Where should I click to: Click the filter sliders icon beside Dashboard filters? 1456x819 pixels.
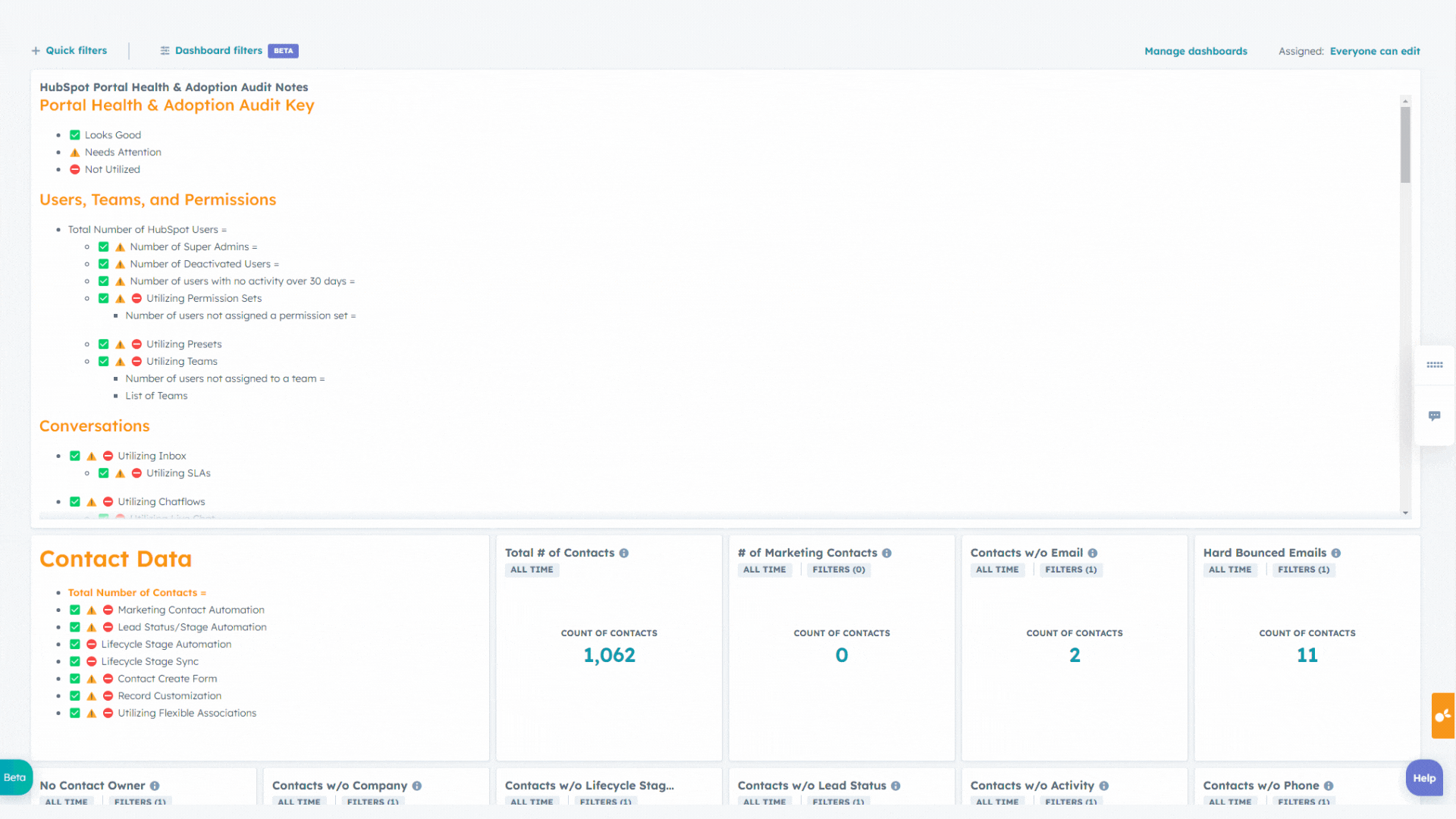165,50
